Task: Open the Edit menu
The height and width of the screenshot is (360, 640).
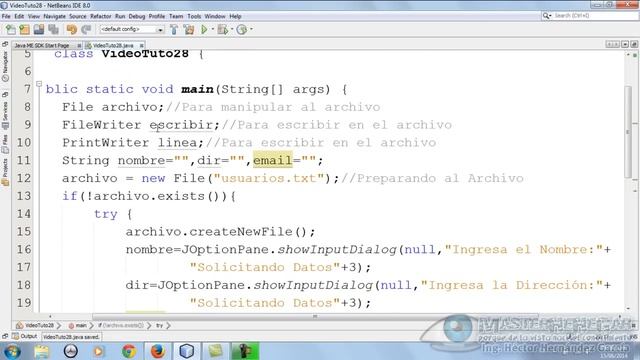Action: pos(19,16)
